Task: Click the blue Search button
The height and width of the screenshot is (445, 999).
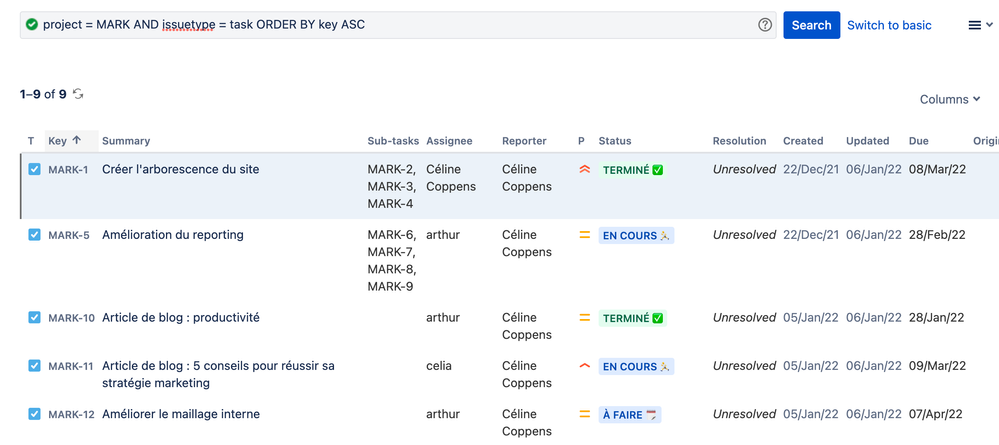Action: pyautogui.click(x=811, y=25)
